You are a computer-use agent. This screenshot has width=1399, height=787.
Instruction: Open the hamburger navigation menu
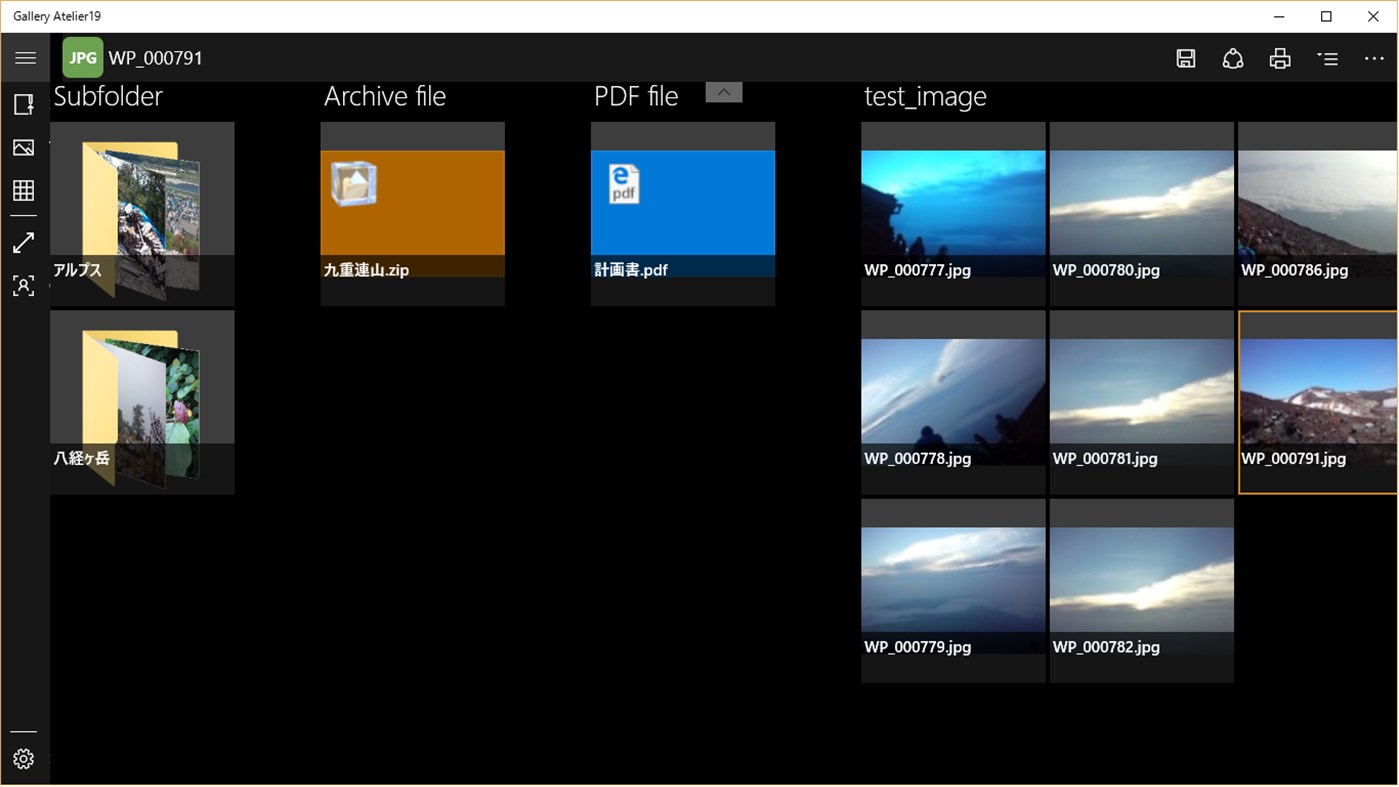(25, 58)
